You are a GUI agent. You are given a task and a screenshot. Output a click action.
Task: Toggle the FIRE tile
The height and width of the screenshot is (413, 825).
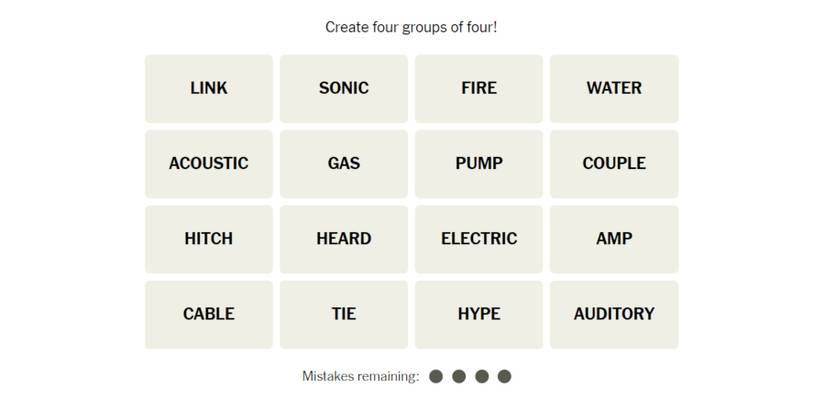(478, 88)
